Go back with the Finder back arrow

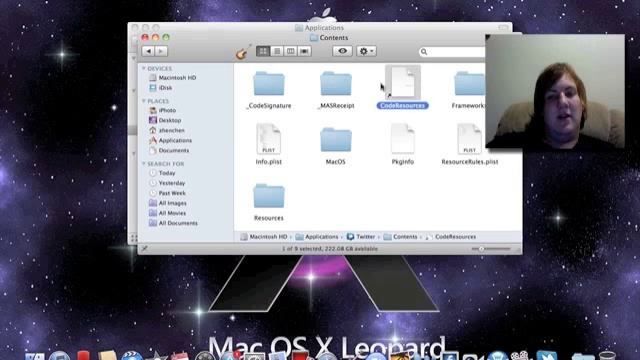coord(148,51)
